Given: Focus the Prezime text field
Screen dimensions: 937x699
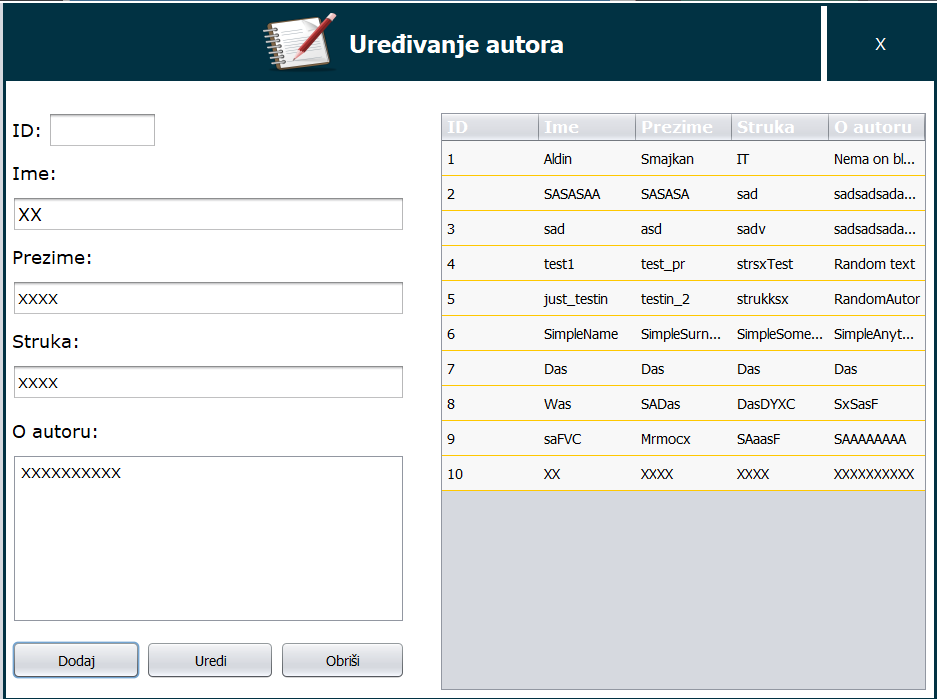Looking at the screenshot, I should click(x=208, y=298).
